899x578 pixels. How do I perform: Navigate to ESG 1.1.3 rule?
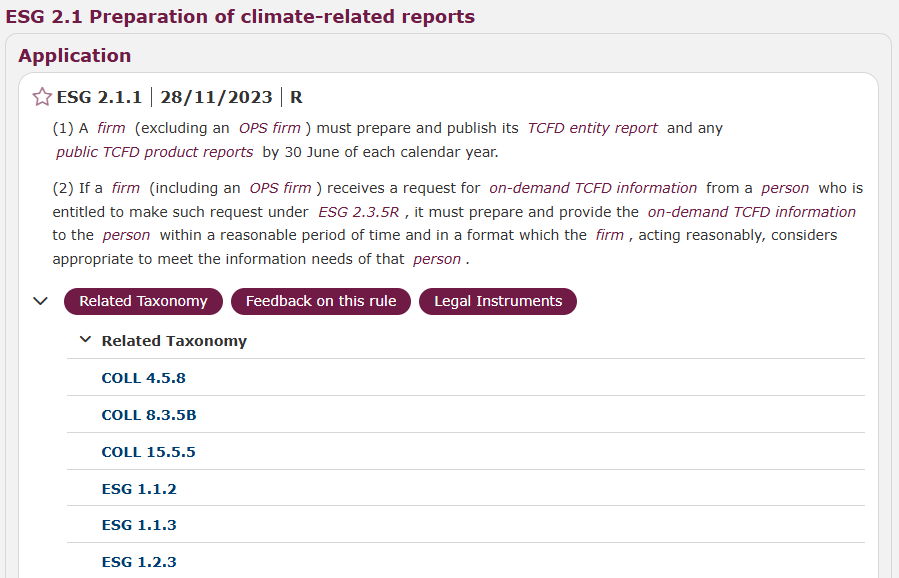pyautogui.click(x=139, y=525)
